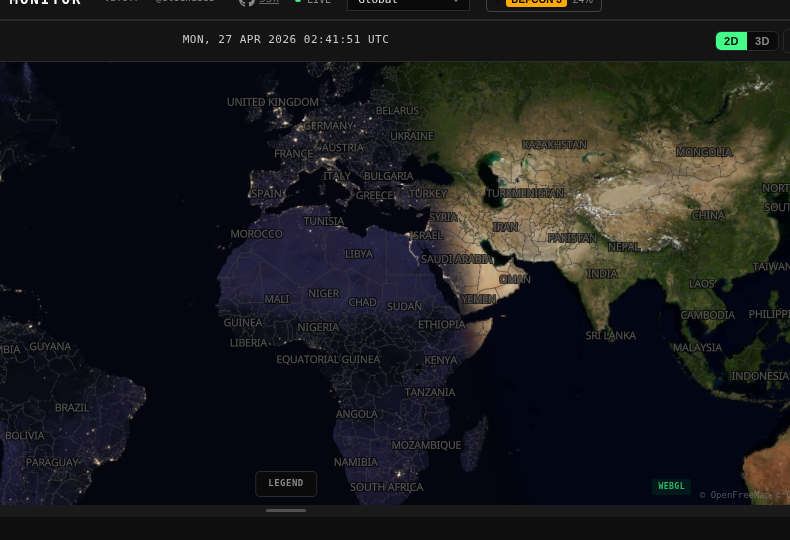Click the PARAGUAY map label

pos(52,462)
